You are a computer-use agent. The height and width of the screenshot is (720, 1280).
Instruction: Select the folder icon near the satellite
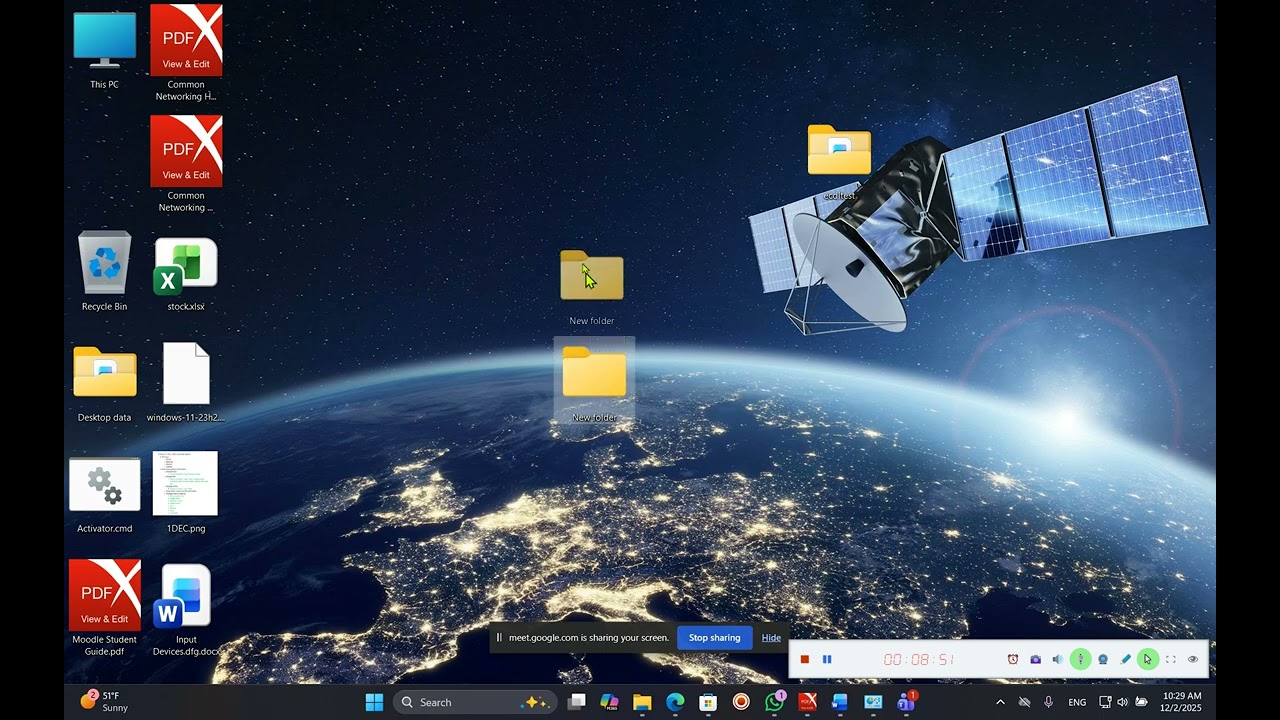pyautogui.click(x=839, y=161)
